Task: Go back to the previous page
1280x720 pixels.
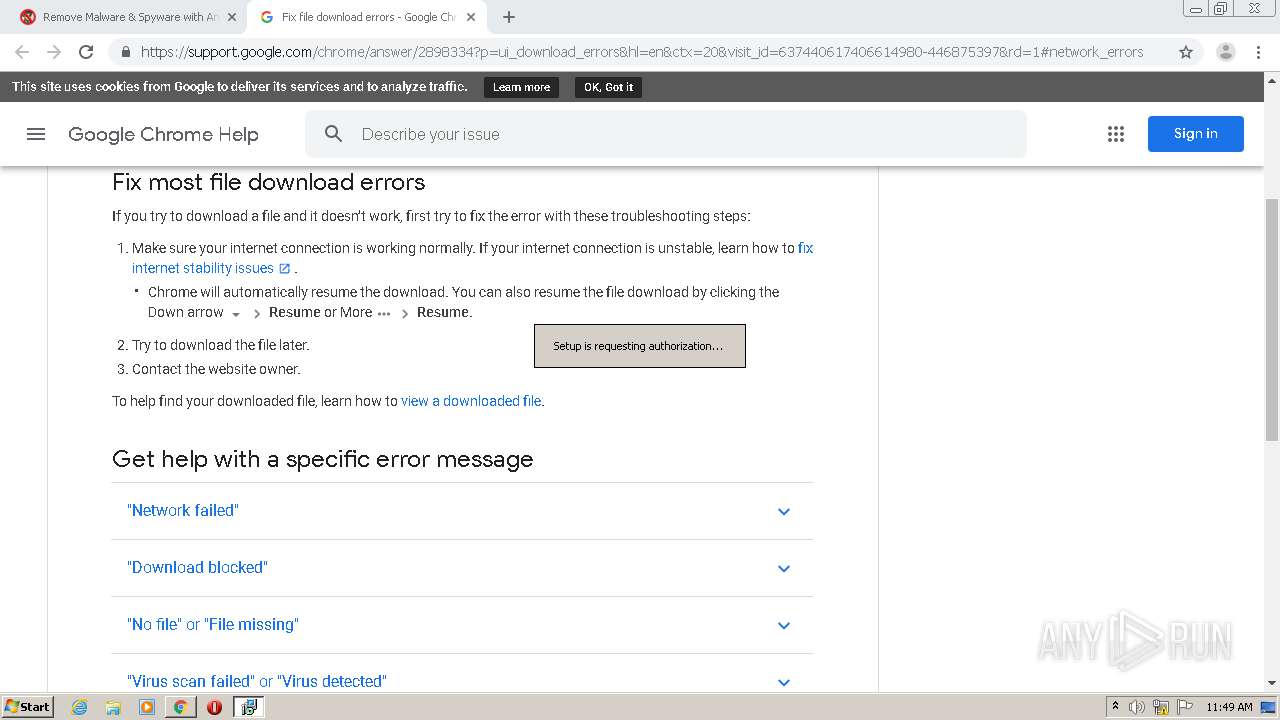Action: coord(22,52)
